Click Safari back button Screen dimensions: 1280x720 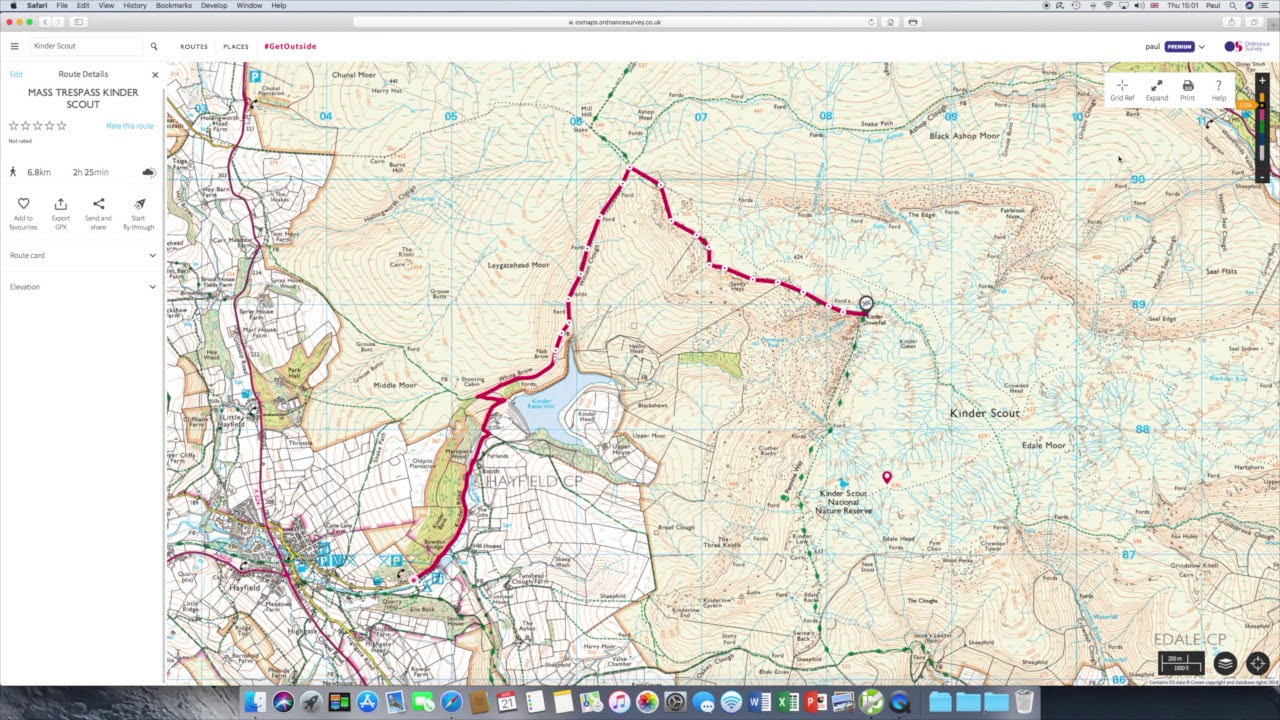click(45, 22)
